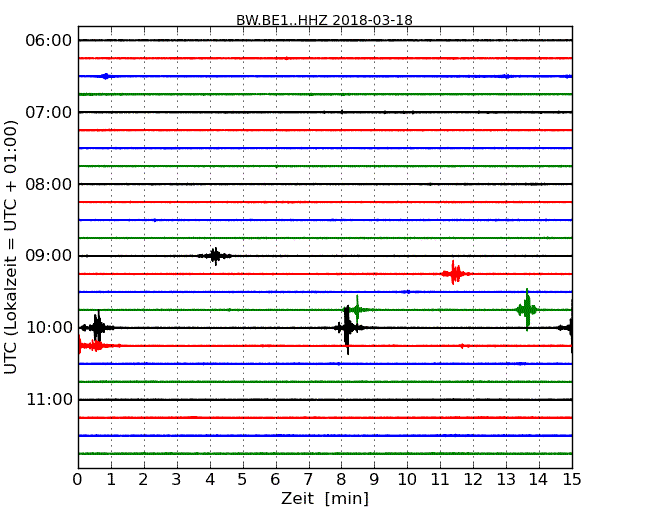Click the "06:00" time tick label

[49, 41]
